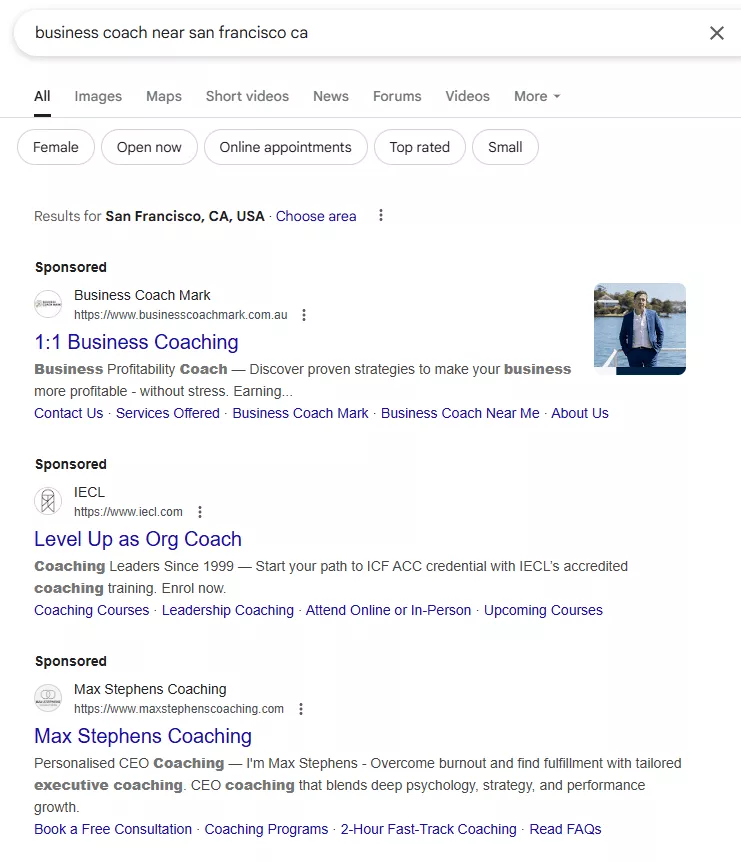Open the three-dot menu beside IECL result
Viewport: 741px width, 862px height.
click(x=200, y=511)
